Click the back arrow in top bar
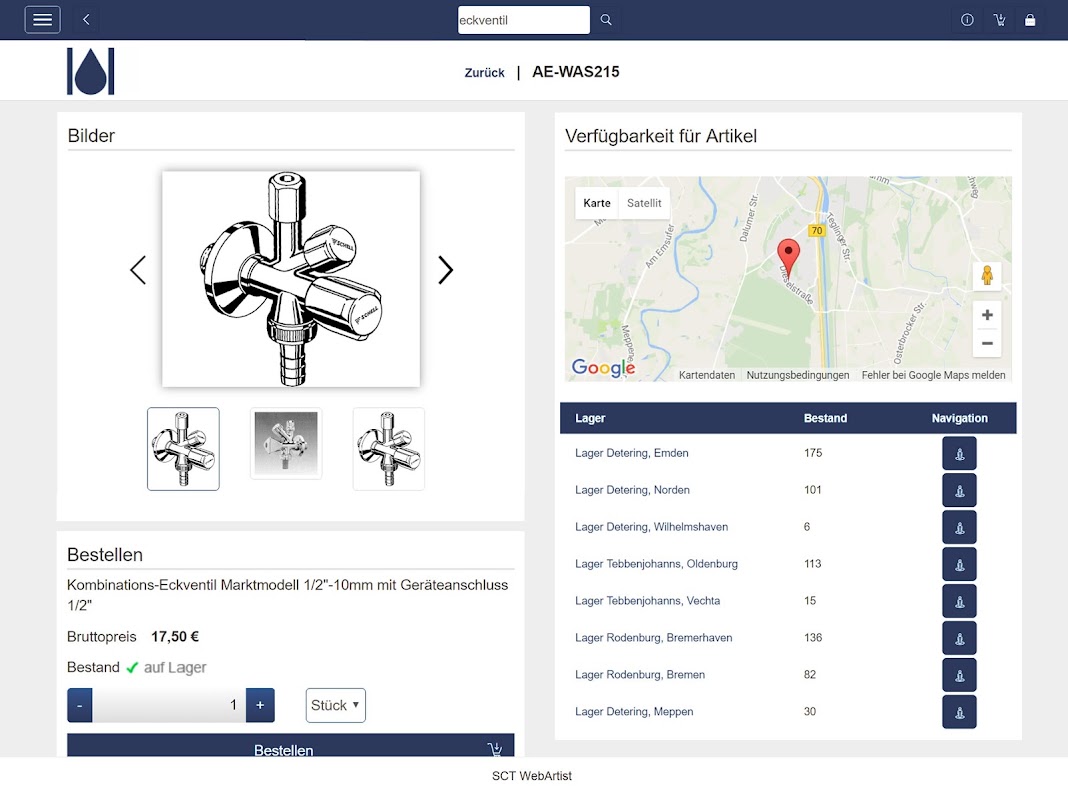Screen dimensions: 1068x800 [x=86, y=20]
